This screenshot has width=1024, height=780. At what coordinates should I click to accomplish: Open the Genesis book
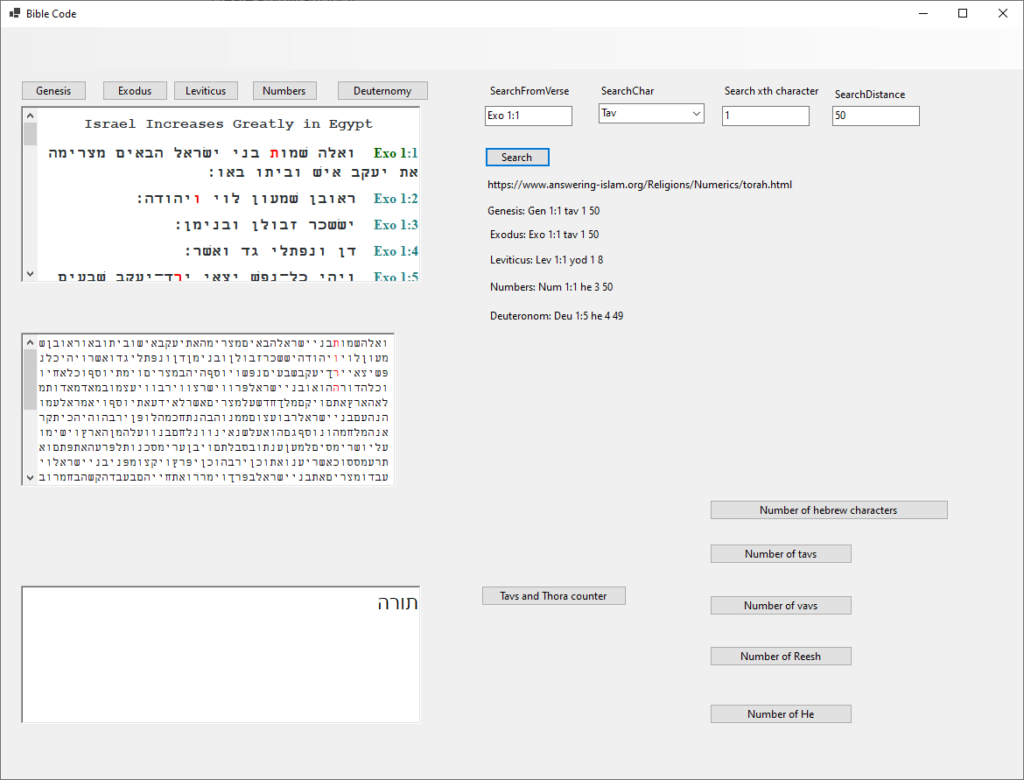click(54, 91)
